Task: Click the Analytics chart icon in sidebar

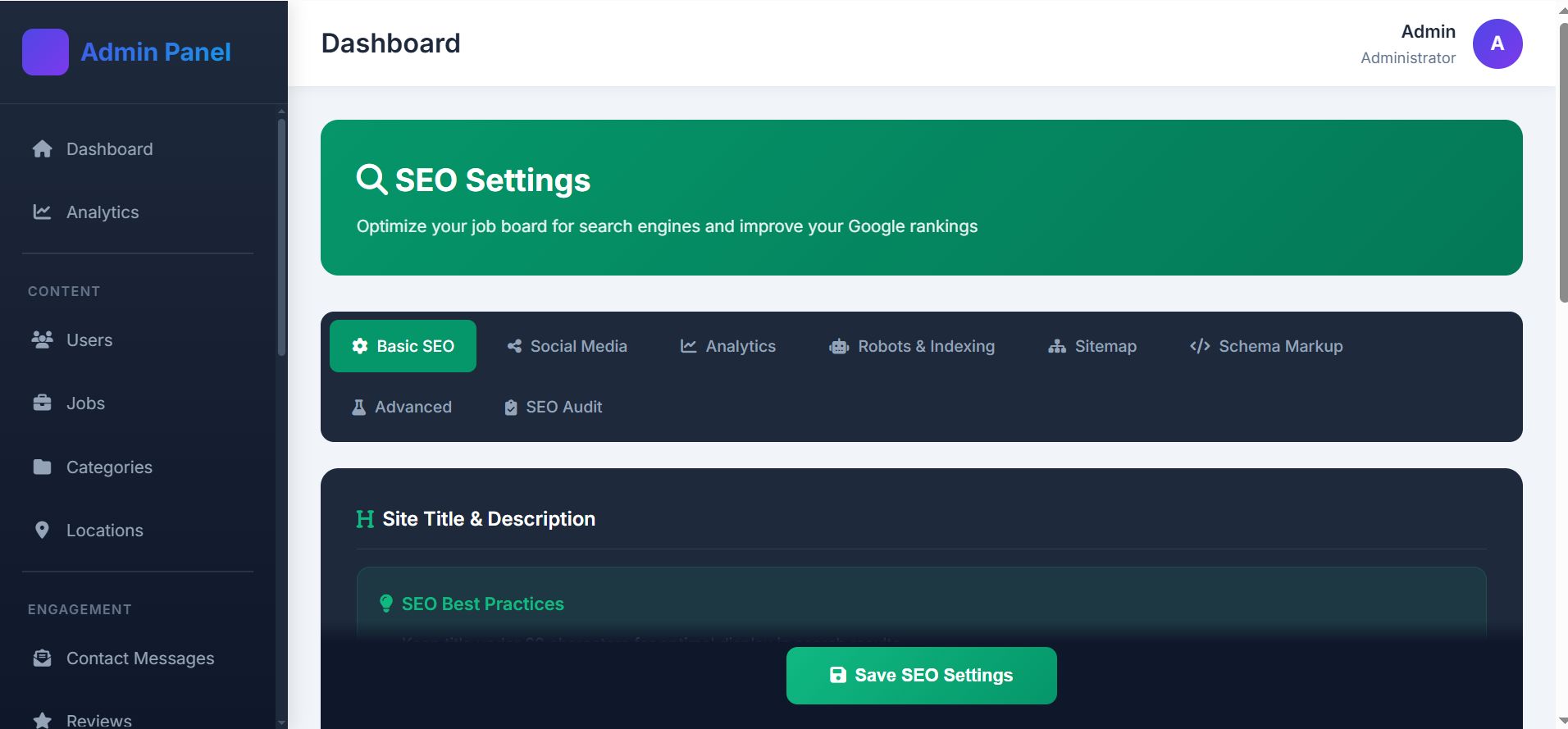Action: 42,212
